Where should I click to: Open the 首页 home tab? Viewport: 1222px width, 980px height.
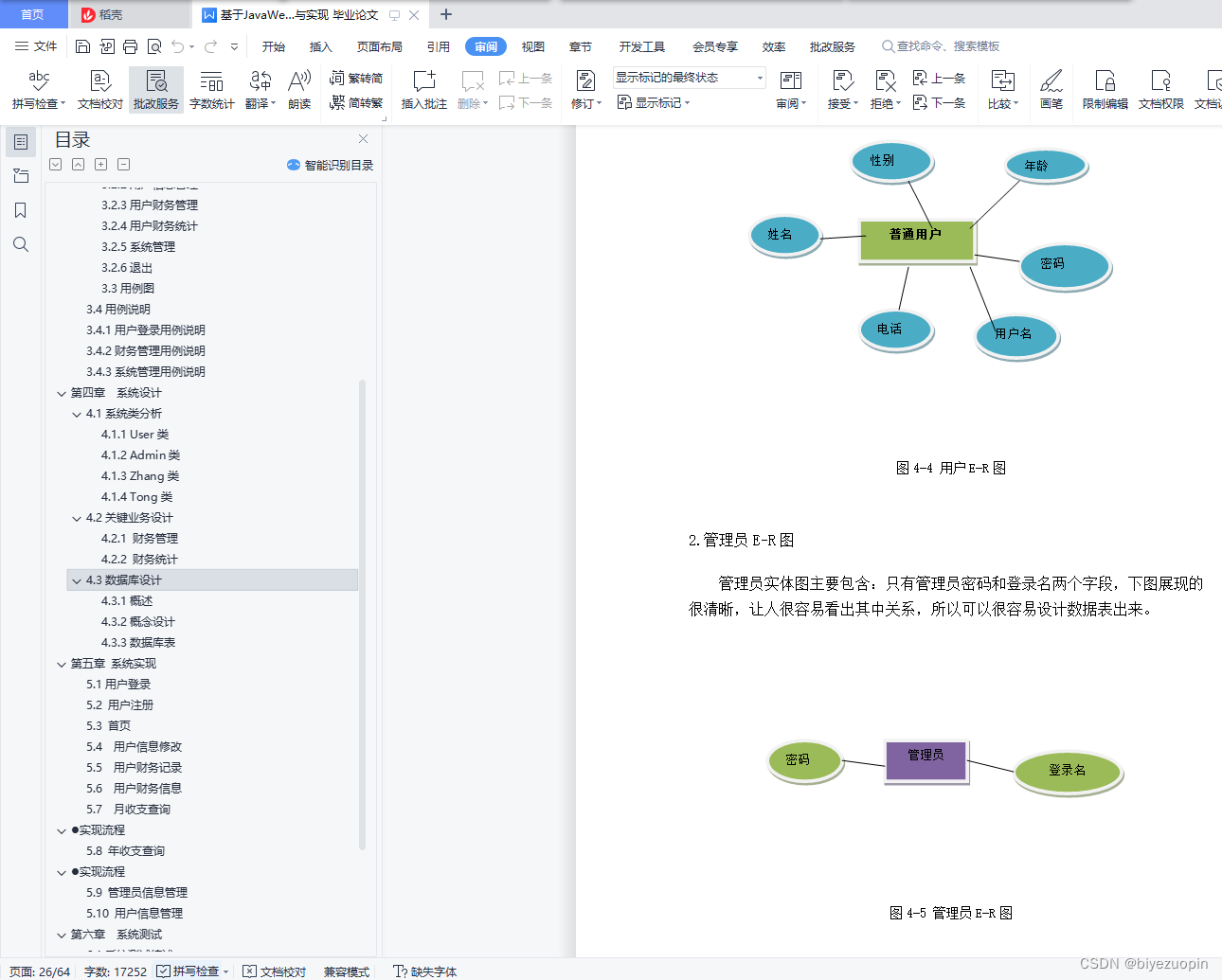pos(33,14)
